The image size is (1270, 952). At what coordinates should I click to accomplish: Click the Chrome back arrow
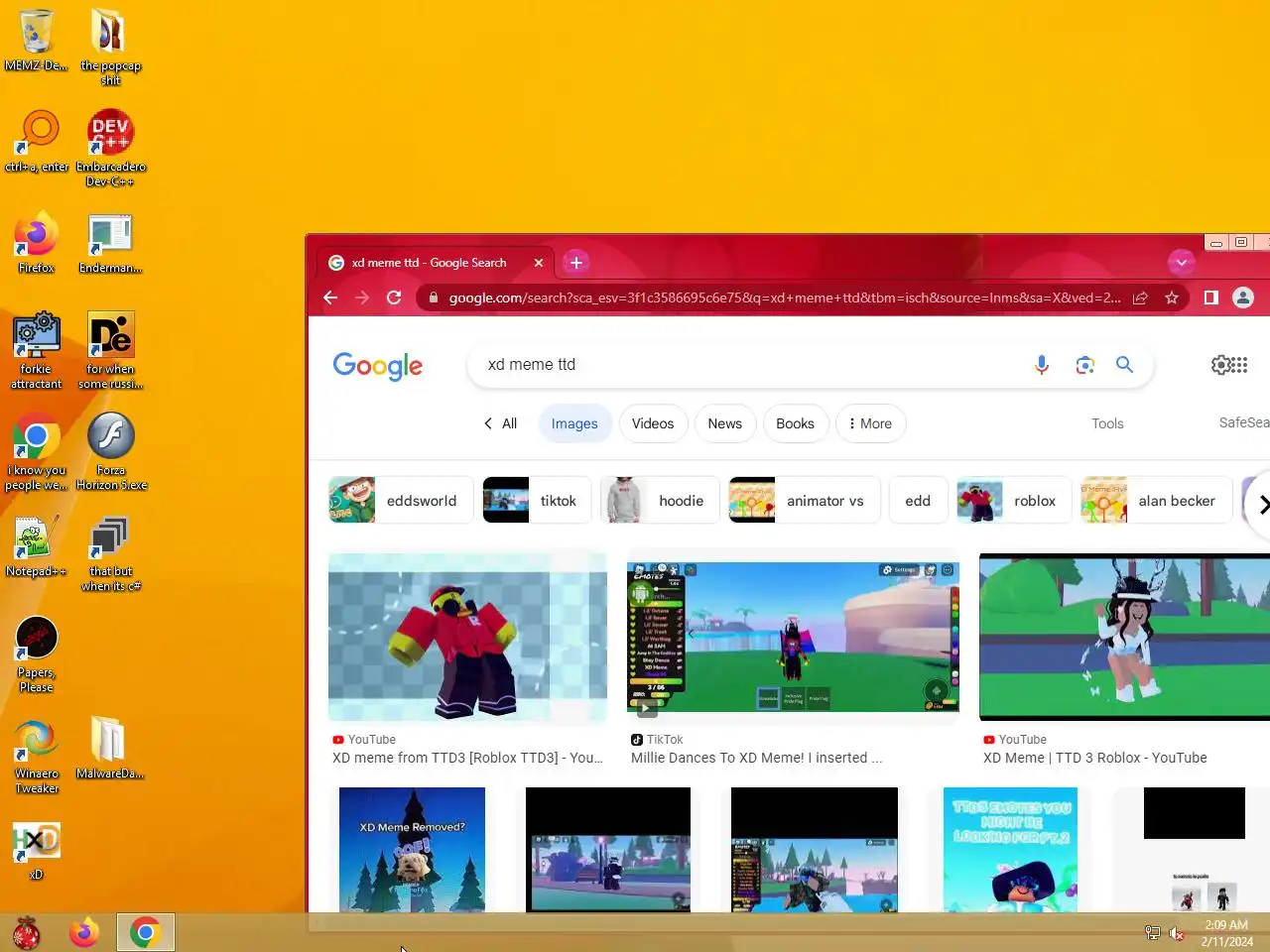point(330,297)
